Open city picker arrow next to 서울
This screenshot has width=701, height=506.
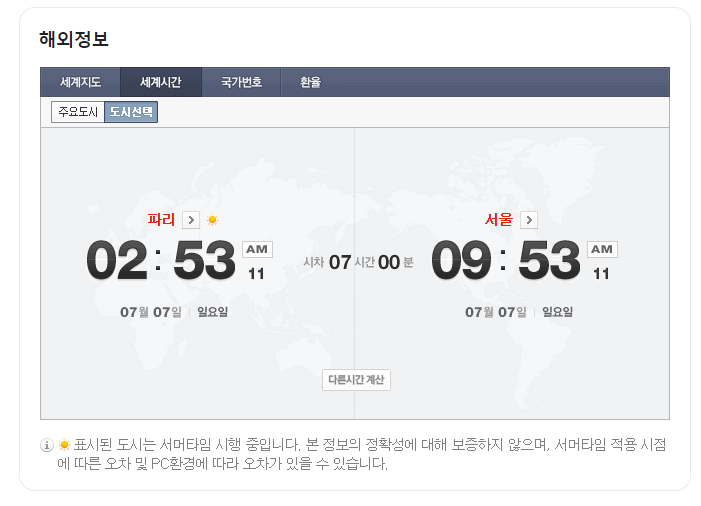529,220
